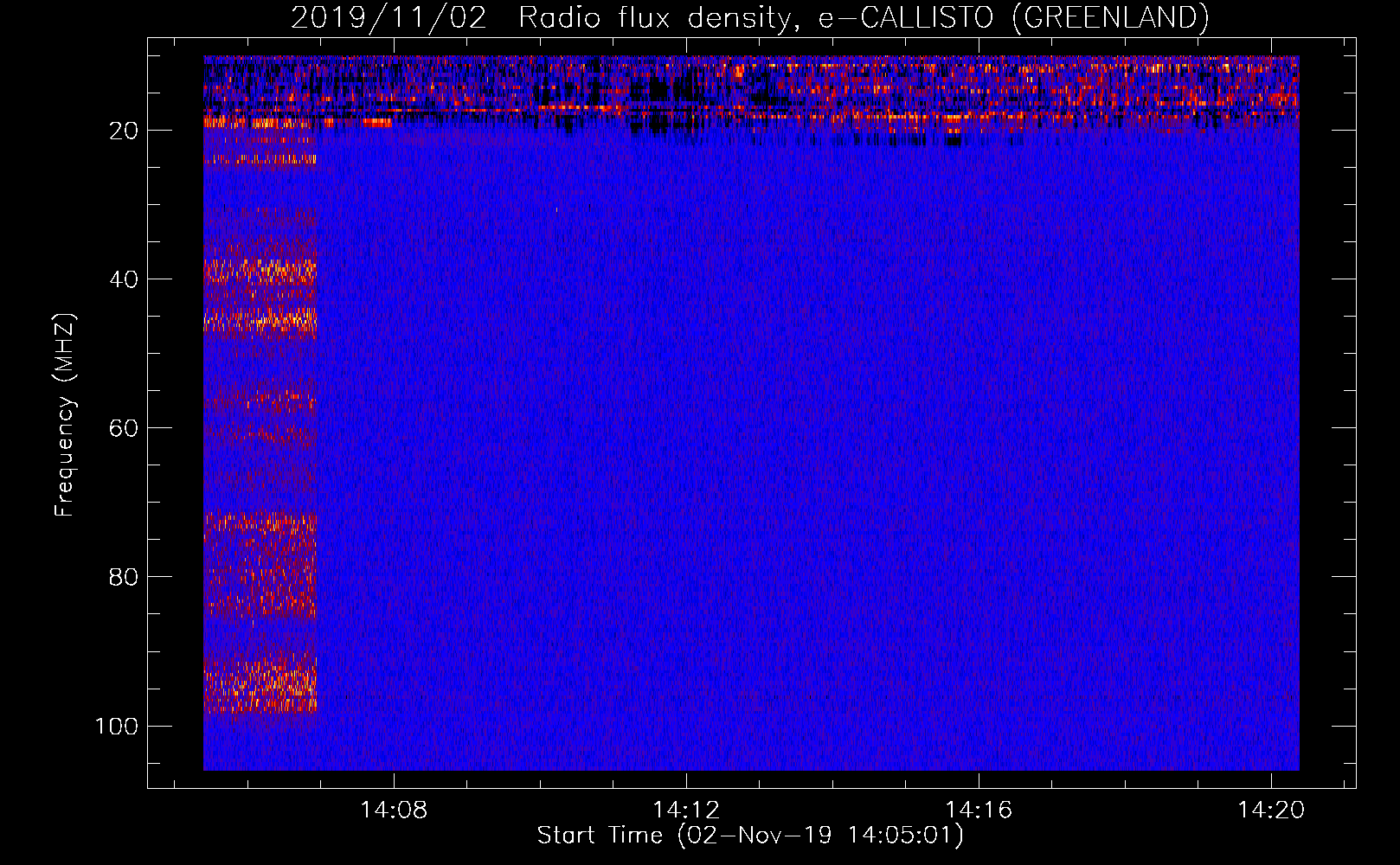Click the 60 MHz frequency tick label
The image size is (1400, 865).
click(x=125, y=428)
